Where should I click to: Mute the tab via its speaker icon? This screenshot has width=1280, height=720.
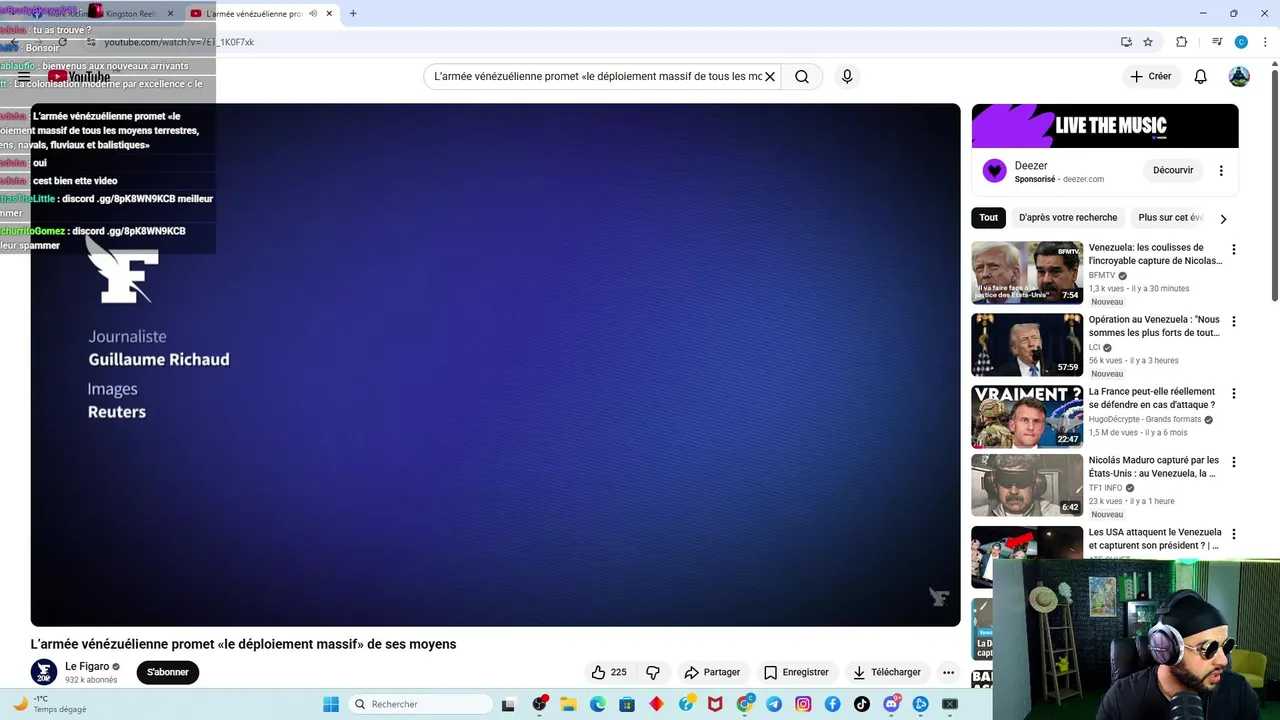point(314,14)
